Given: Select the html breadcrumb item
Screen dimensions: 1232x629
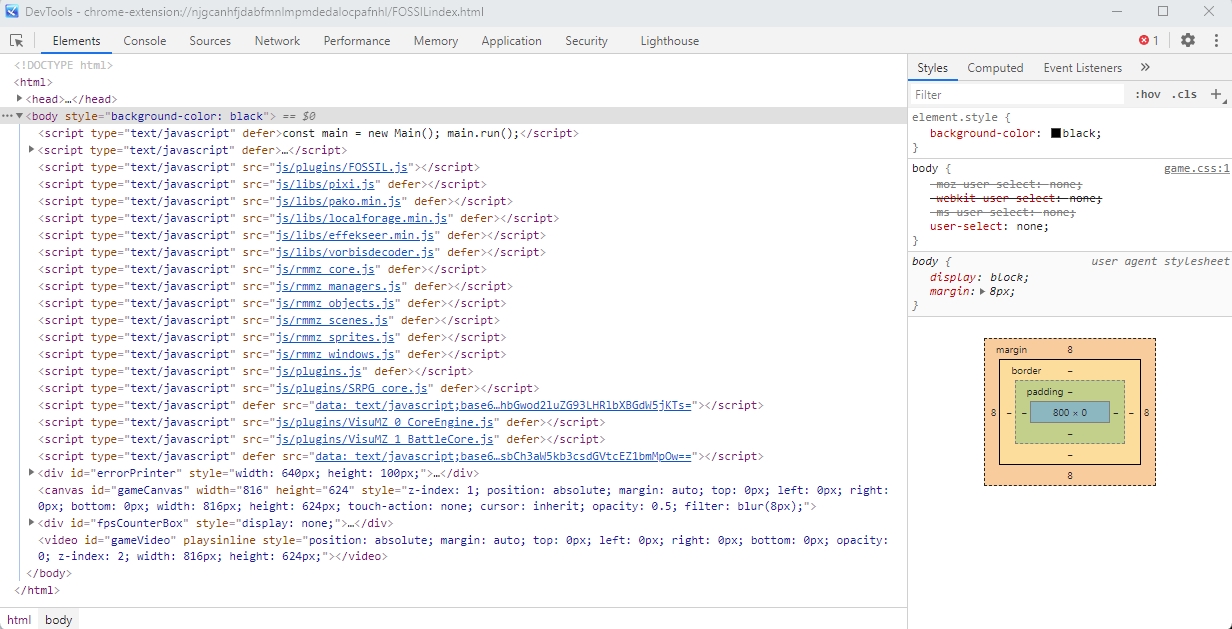Looking at the screenshot, I should click(18, 620).
